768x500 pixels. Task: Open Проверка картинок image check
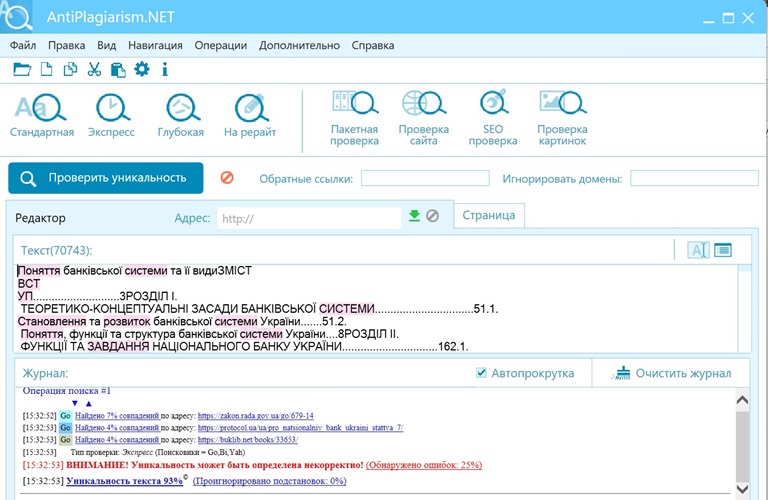[562, 118]
